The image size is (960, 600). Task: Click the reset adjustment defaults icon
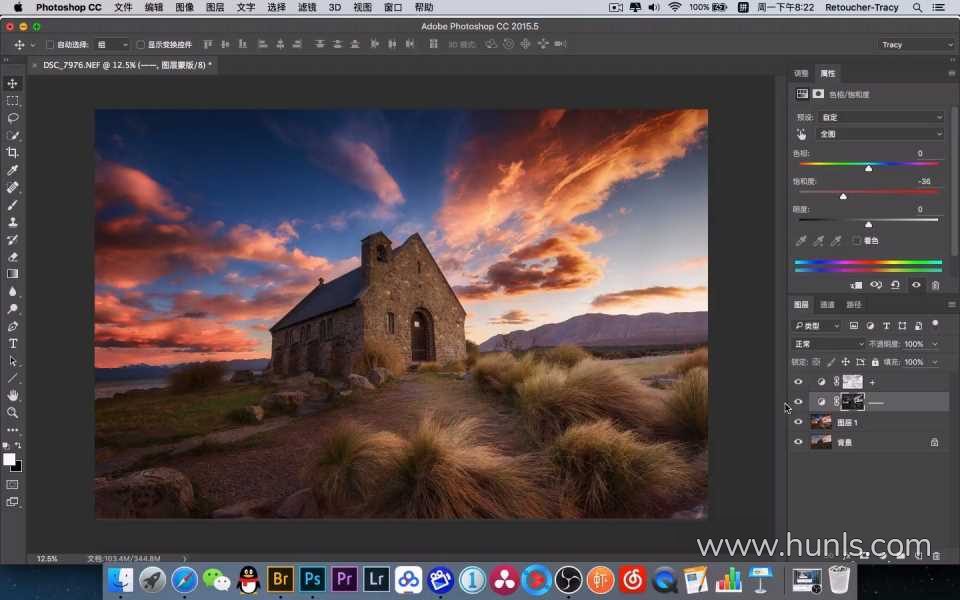pos(895,285)
